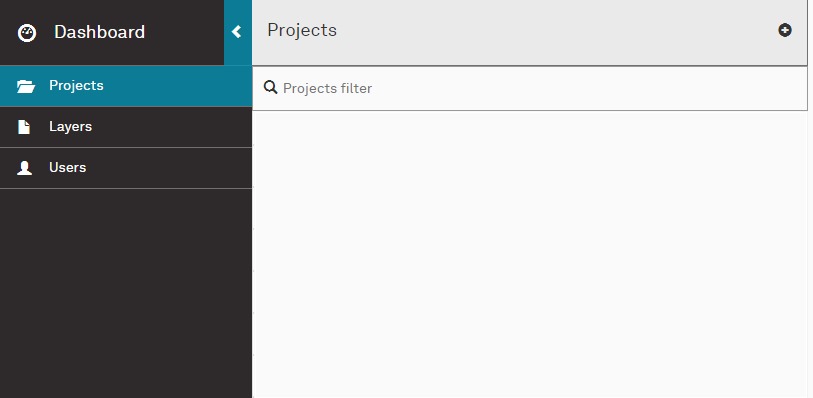Open the Layers sidebar menu item
Viewport: 813px width, 398px height.
tap(126, 127)
